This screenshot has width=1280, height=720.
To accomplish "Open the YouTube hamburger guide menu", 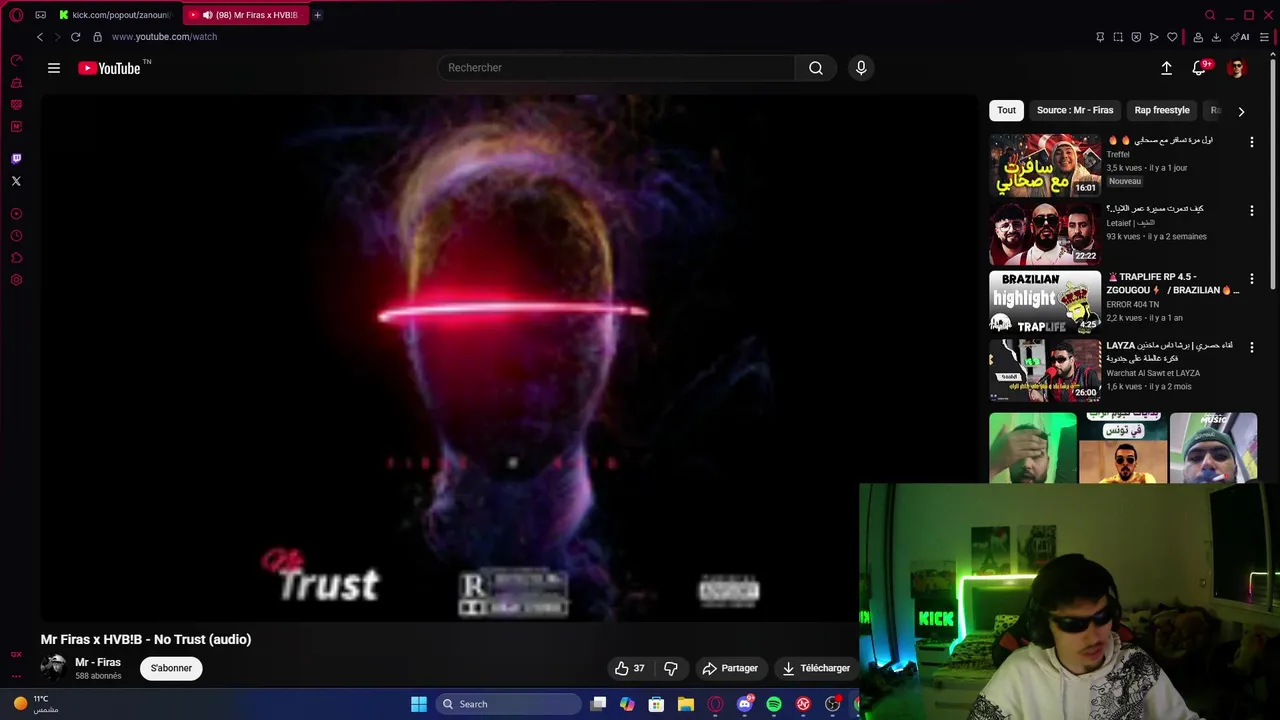I will point(54,68).
